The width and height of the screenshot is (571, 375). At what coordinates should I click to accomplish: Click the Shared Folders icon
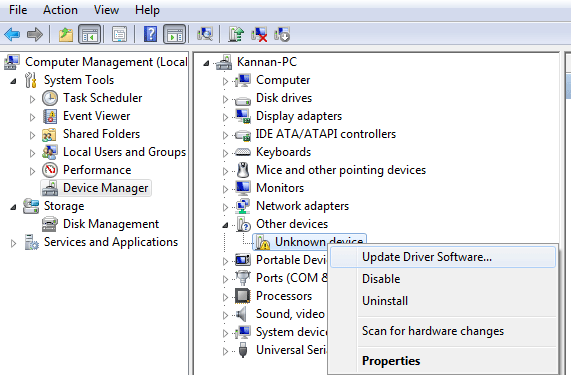pos(49,134)
